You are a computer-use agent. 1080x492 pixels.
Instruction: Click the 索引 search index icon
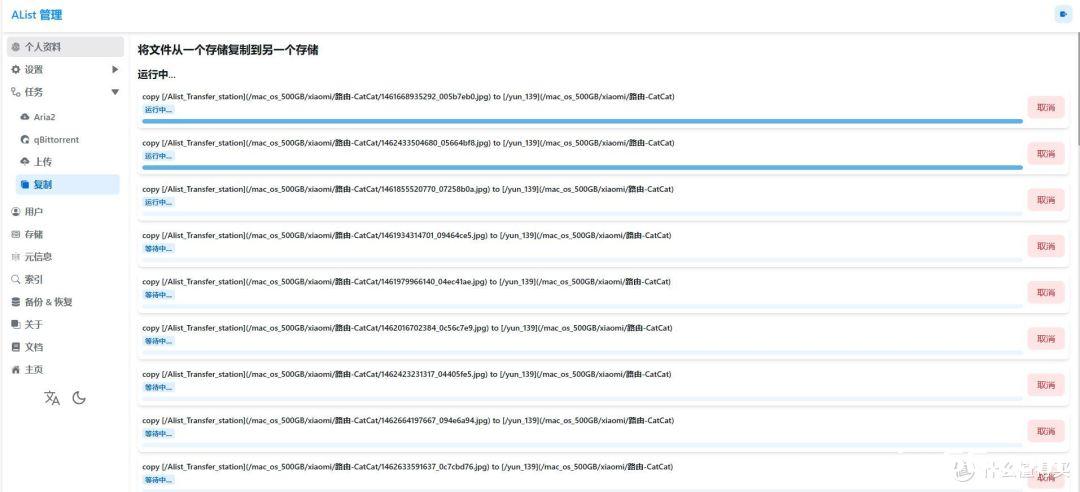tap(15, 280)
